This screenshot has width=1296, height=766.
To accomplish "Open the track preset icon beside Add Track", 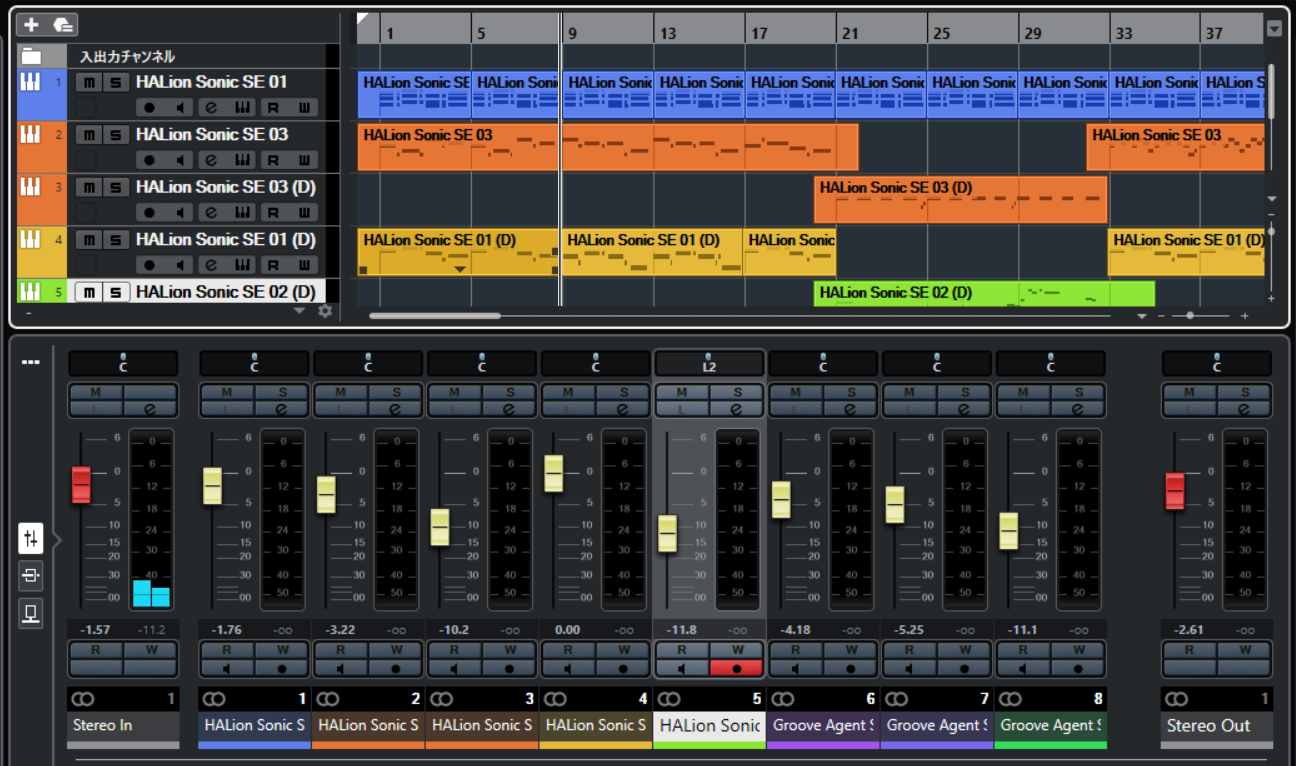I will (x=62, y=25).
